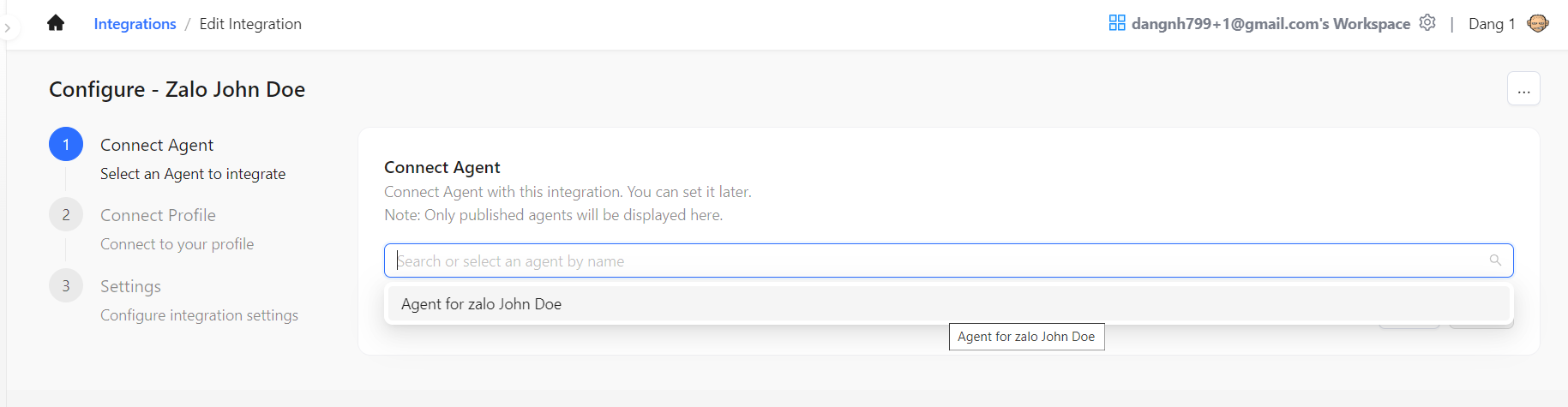Click the Edit Integration breadcrumb text
Image resolution: width=1568 pixels, height=407 pixels.
click(x=250, y=24)
